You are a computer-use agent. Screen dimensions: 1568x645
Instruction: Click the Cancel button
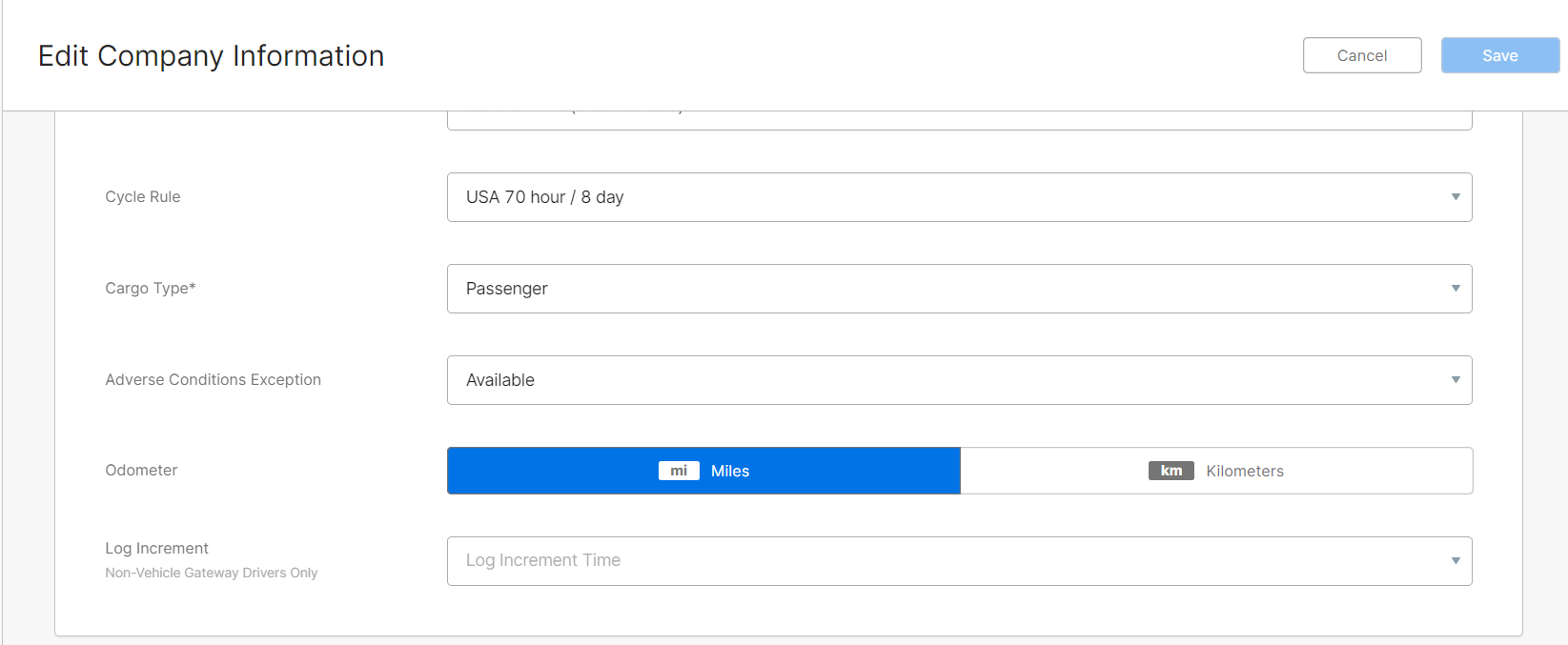[1361, 55]
